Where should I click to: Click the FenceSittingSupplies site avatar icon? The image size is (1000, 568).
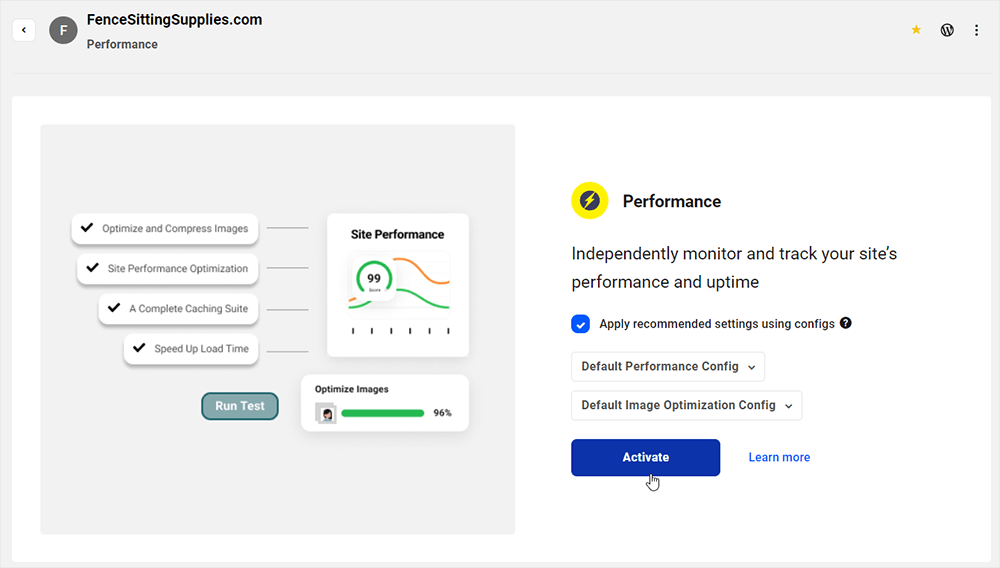click(63, 30)
